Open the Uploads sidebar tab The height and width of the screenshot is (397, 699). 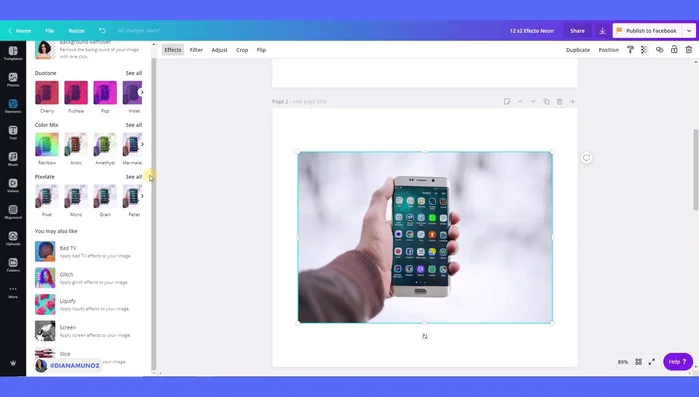coord(13,238)
